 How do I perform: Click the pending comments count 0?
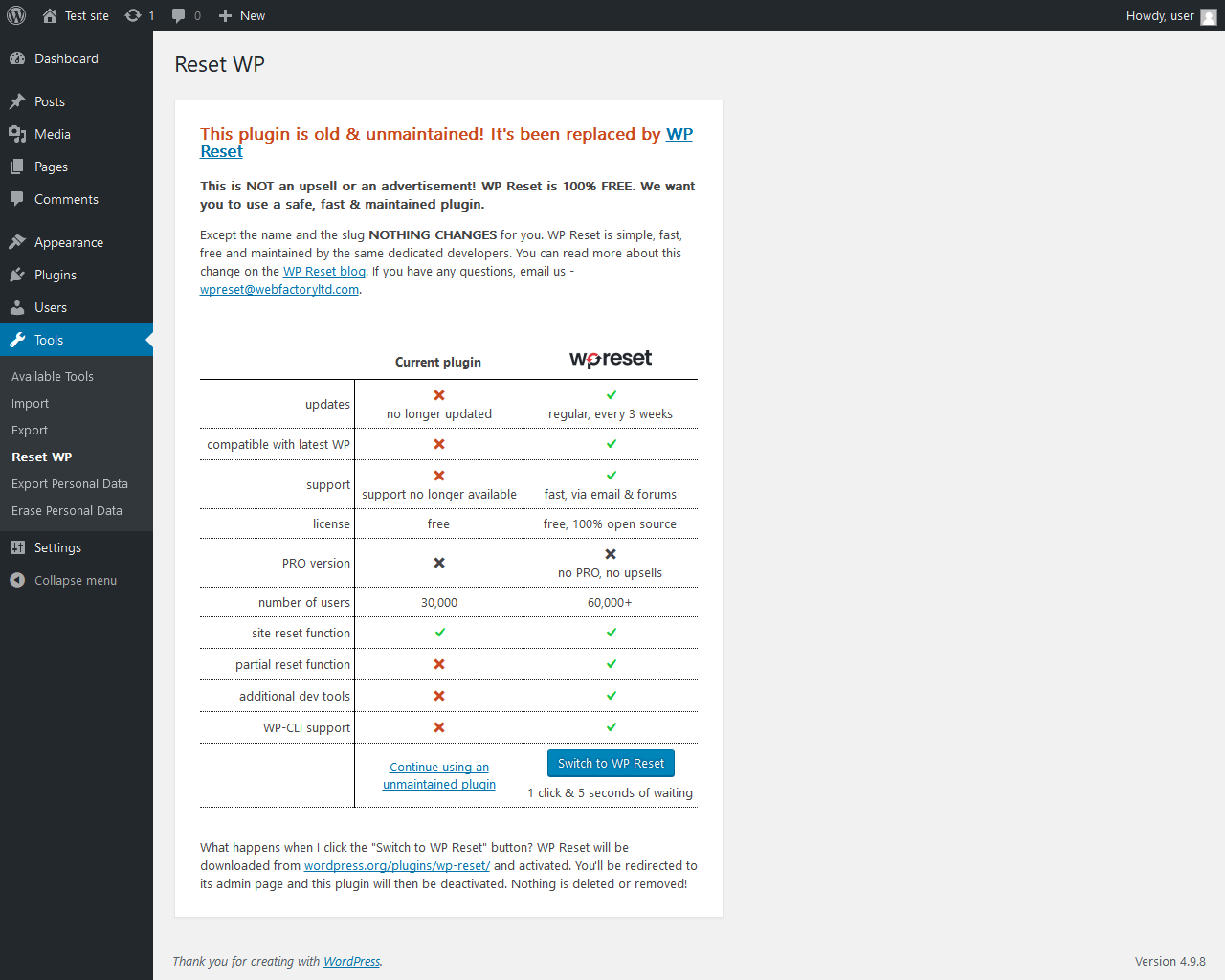click(x=197, y=15)
